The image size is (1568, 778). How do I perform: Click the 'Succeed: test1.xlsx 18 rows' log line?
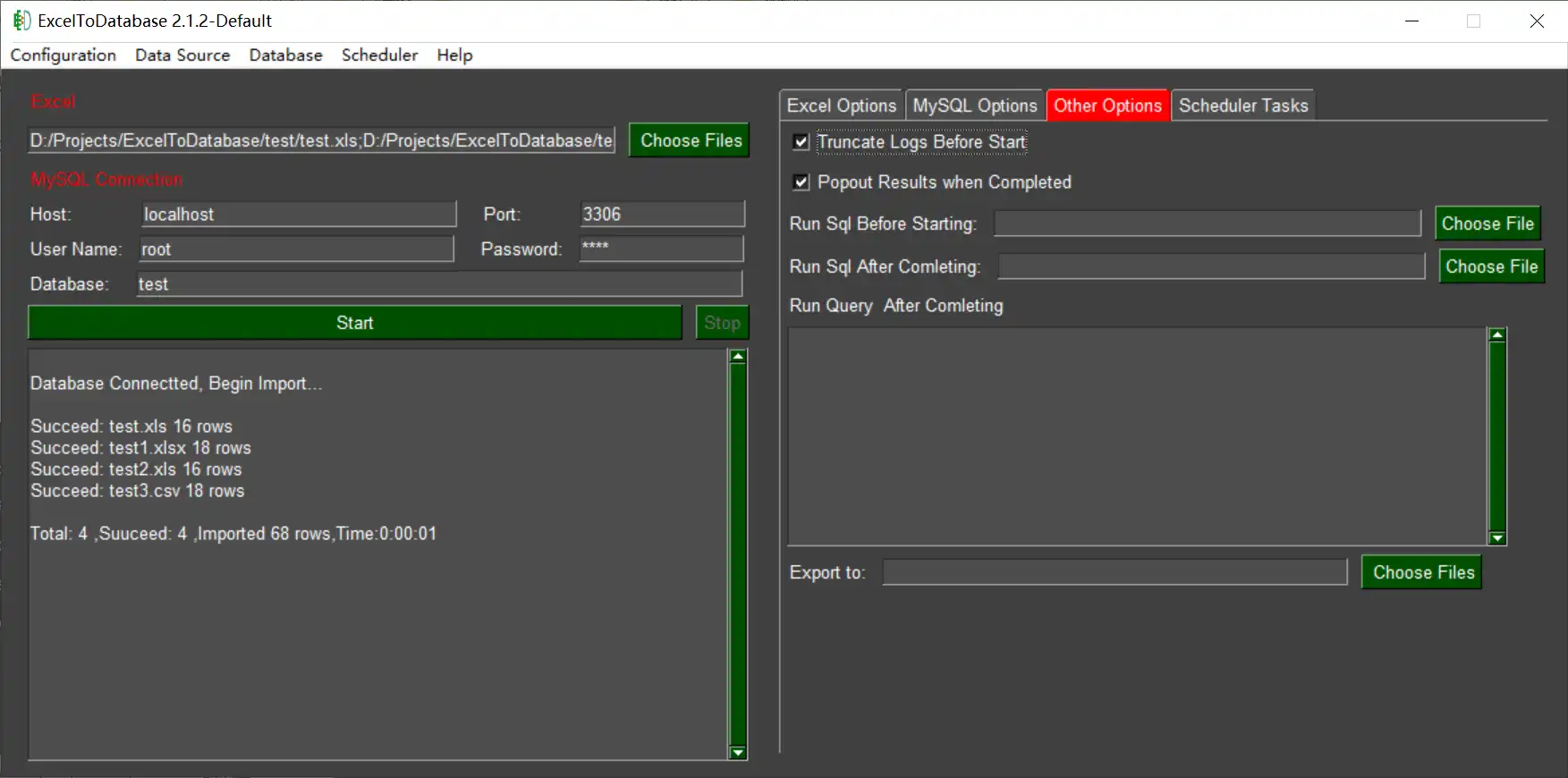tap(140, 448)
